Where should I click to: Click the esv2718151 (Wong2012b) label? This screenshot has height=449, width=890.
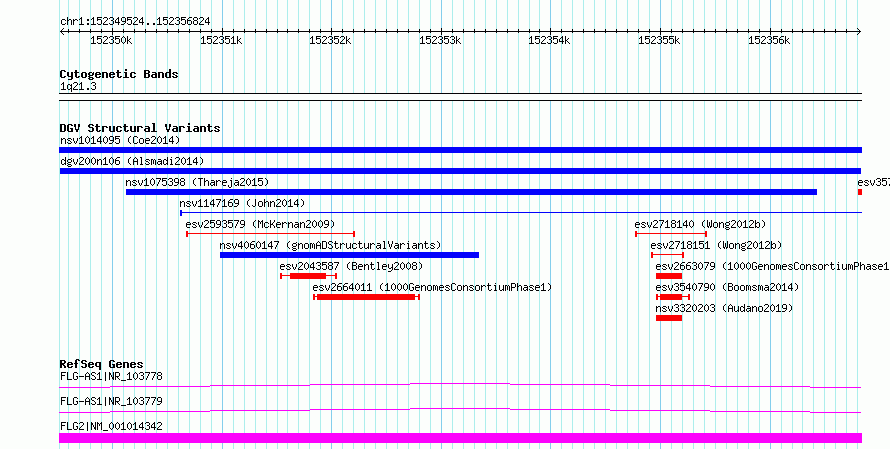coord(716,245)
